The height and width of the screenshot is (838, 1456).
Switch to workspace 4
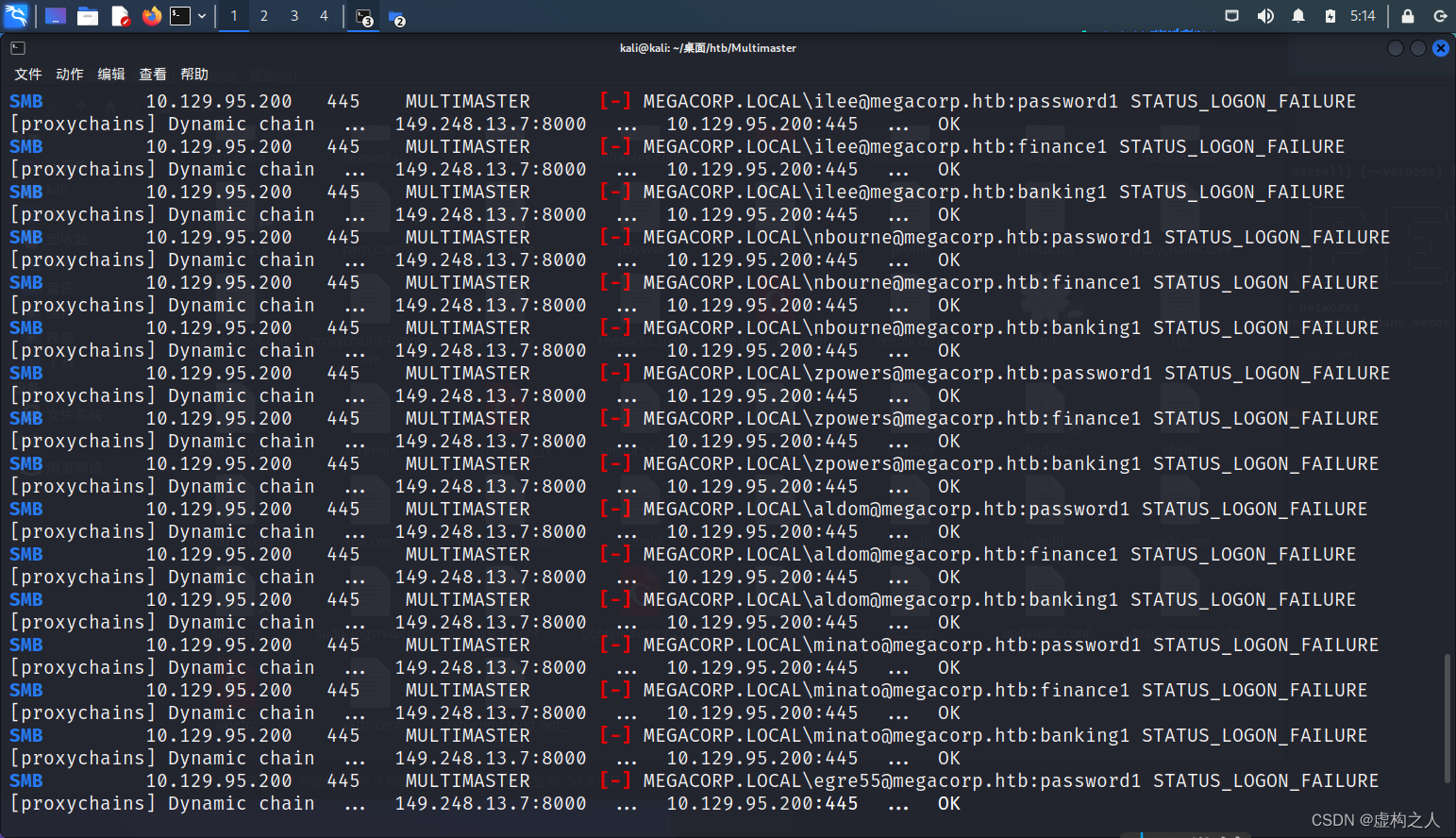click(324, 16)
